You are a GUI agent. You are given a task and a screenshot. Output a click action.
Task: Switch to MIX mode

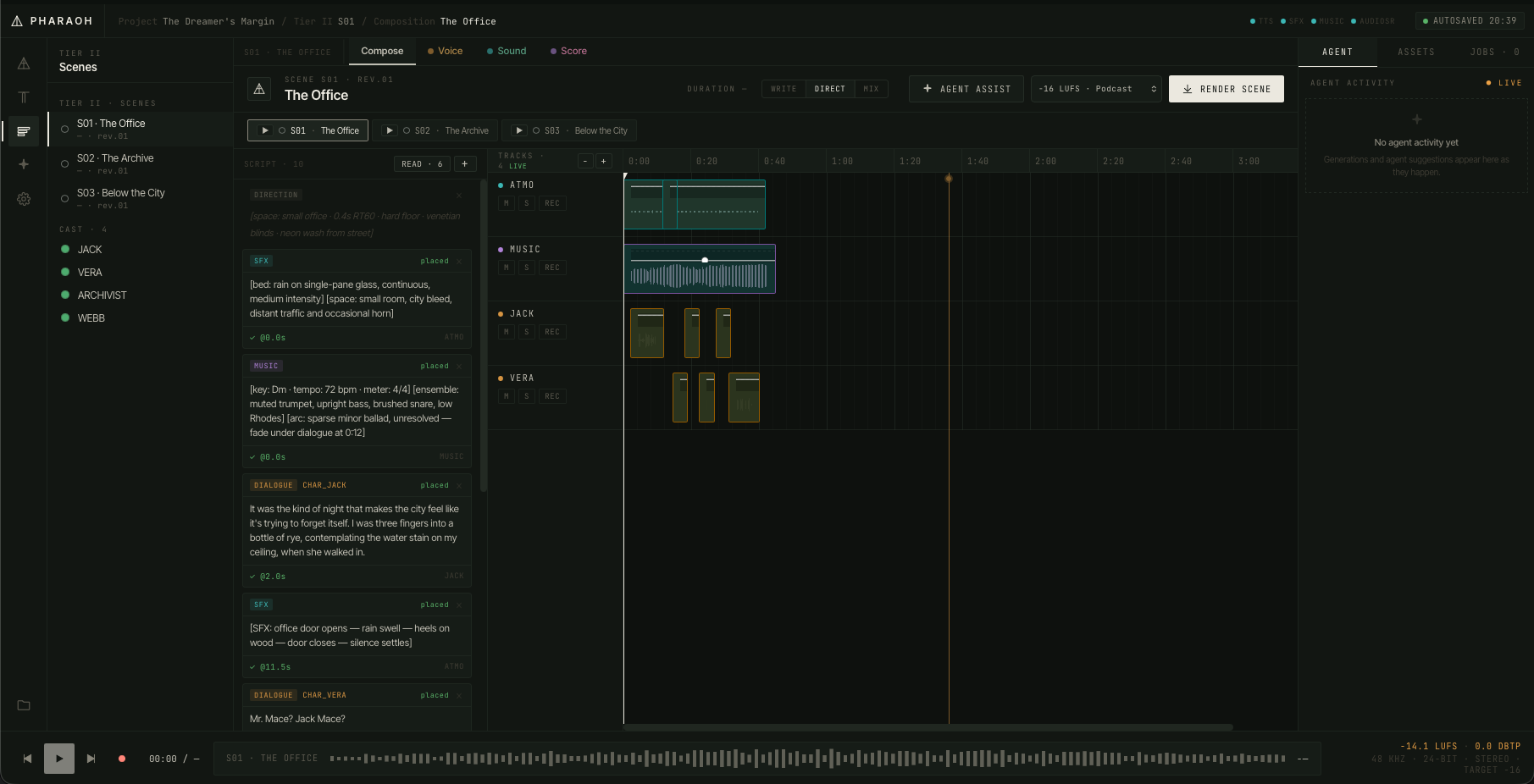pyautogui.click(x=871, y=89)
